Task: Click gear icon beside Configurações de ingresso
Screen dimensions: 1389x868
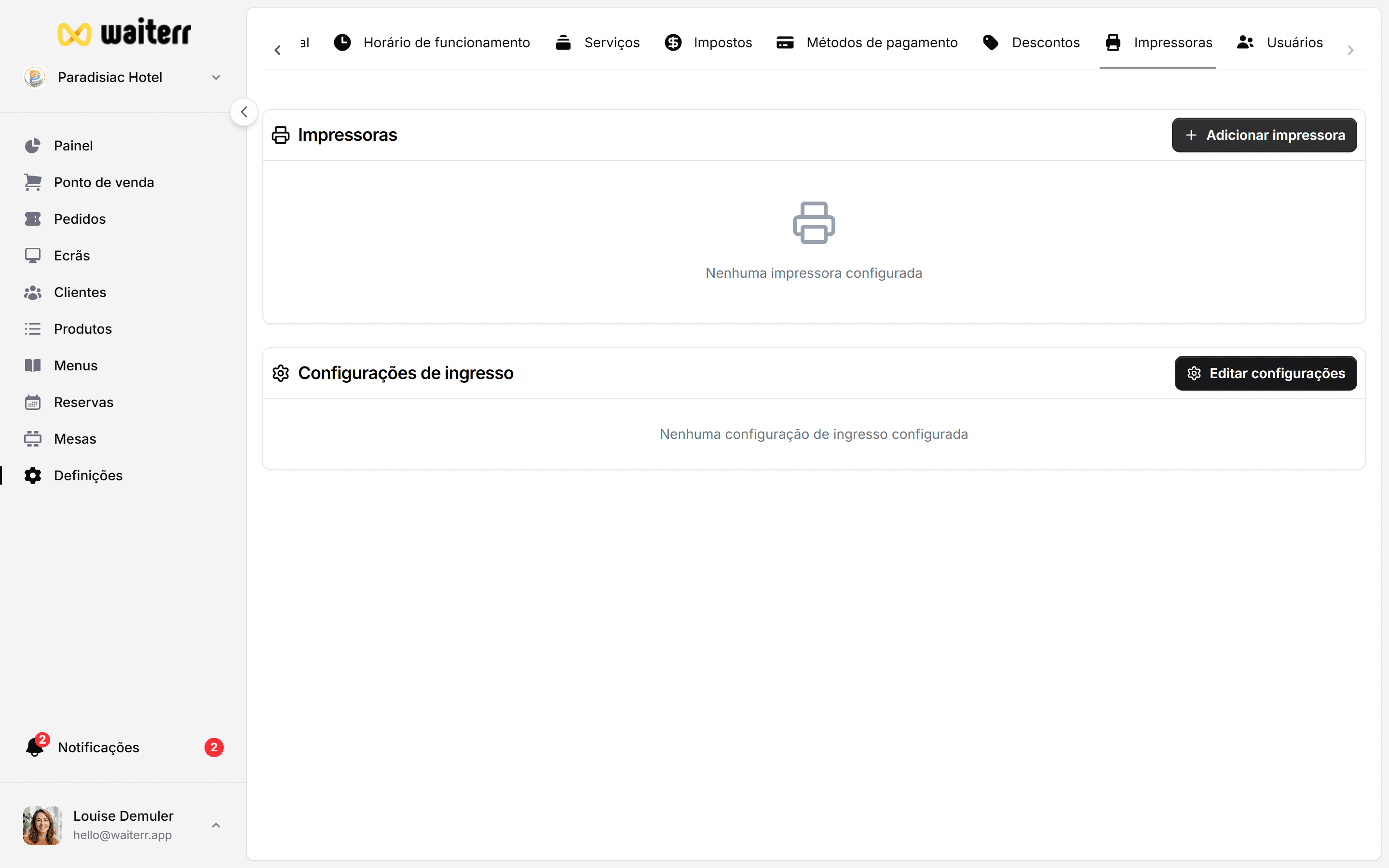Action: [x=281, y=373]
